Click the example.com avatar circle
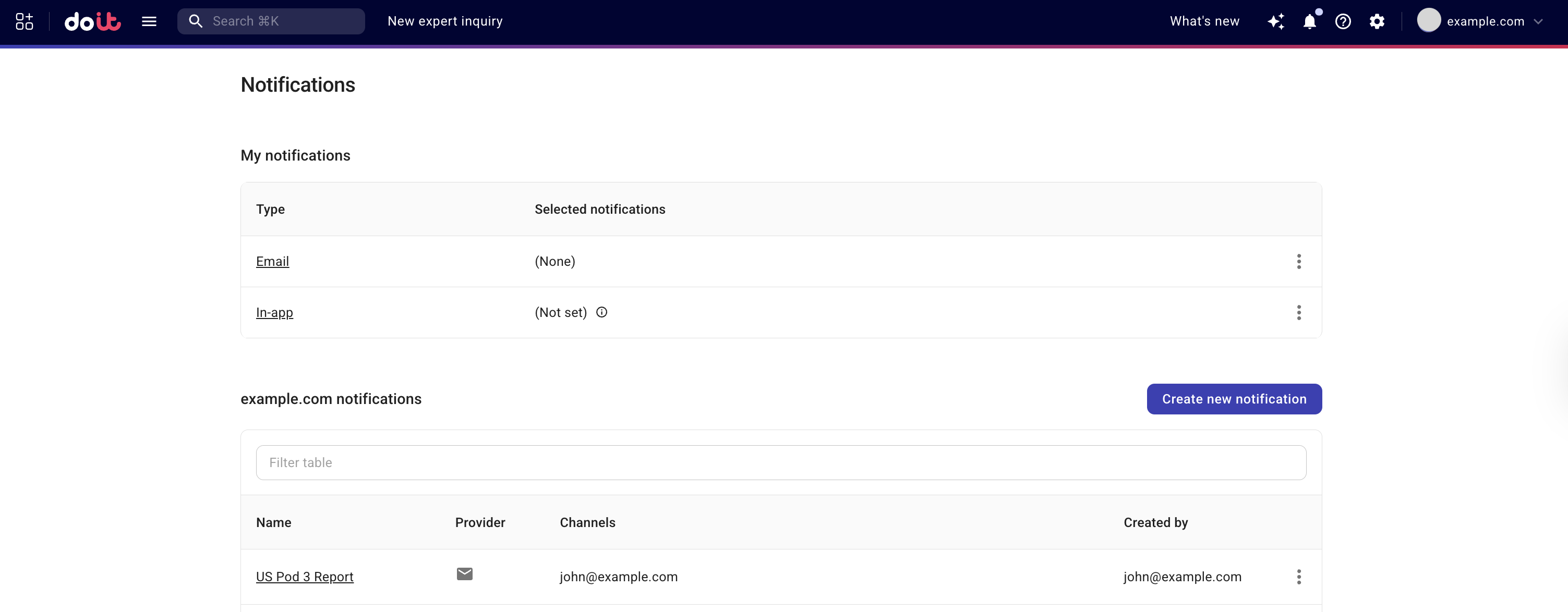Viewport: 1568px width, 612px height. [1430, 20]
